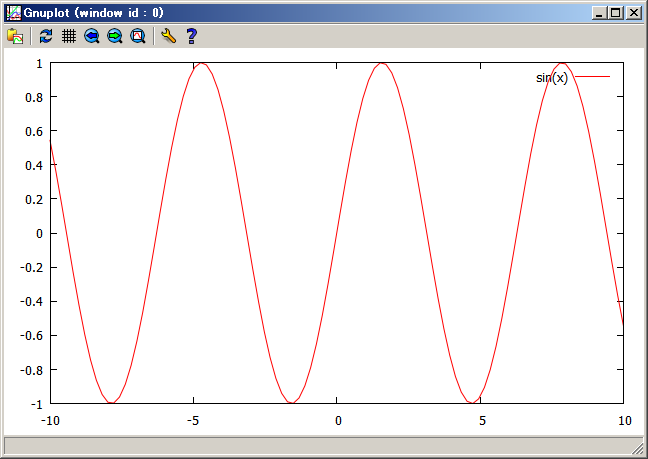648x459 pixels.
Task: Apply the next zoom settings
Action: pos(115,36)
